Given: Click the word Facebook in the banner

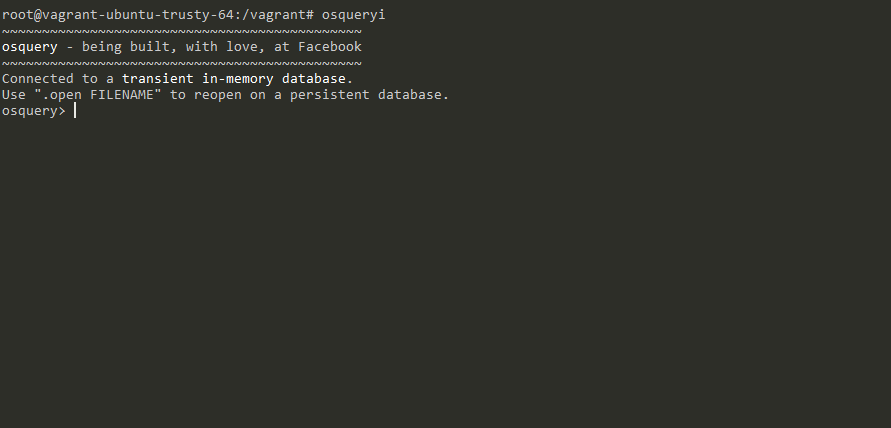Looking at the screenshot, I should (330, 47).
